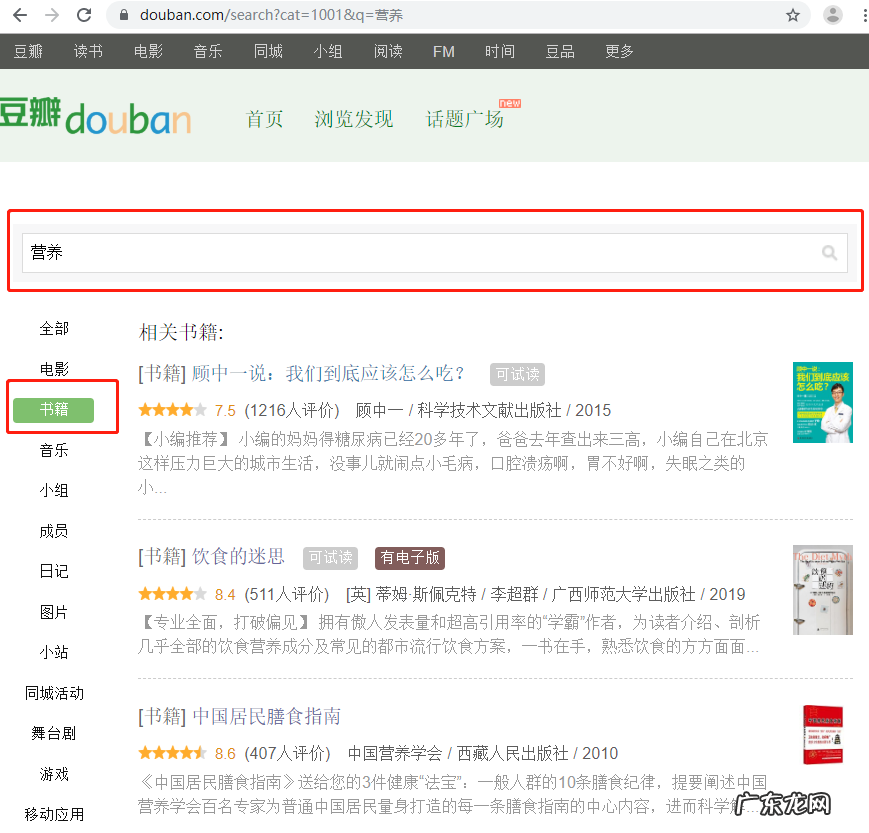869x833 pixels.
Task: Click 有电子版 badge on 饮食的迷思
Action: (410, 558)
